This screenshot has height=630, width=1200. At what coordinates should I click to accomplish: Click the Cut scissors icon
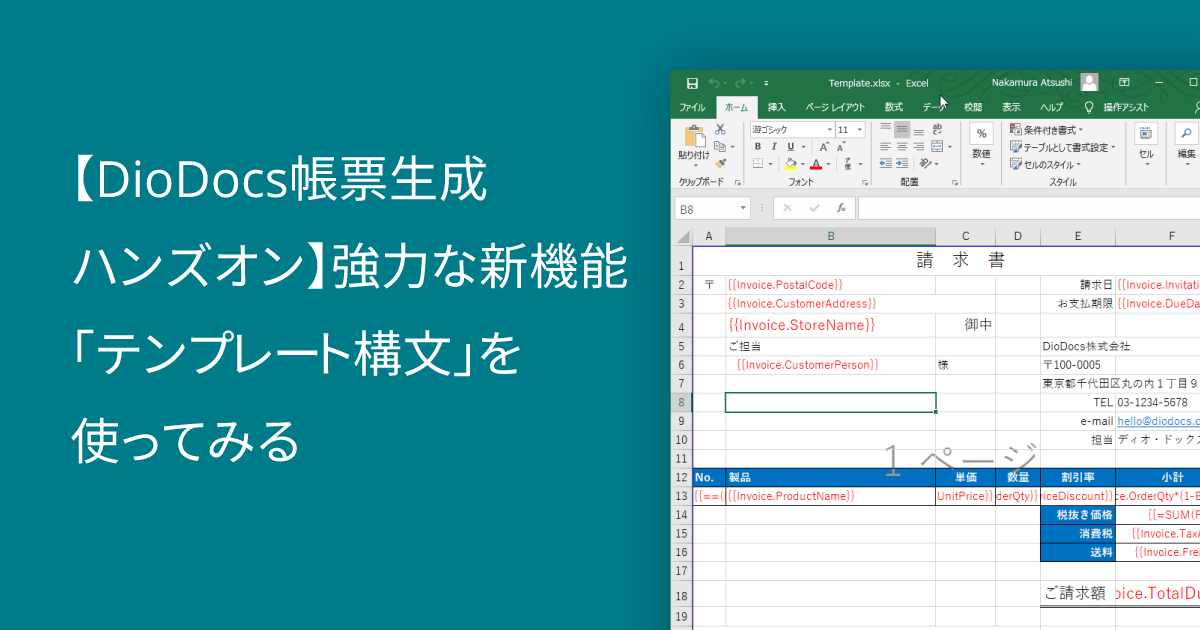click(x=720, y=129)
